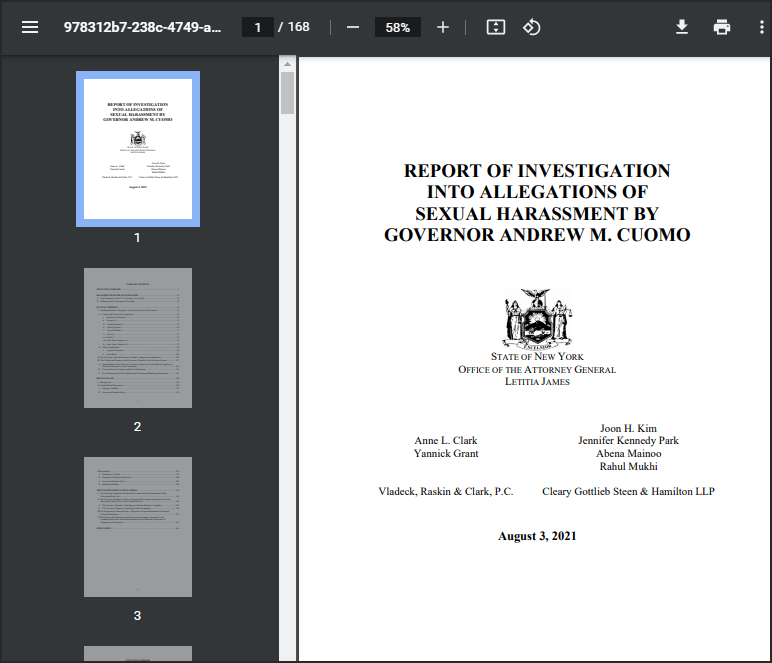
Task: Click the August 3, 2021 date text
Action: [x=537, y=536]
